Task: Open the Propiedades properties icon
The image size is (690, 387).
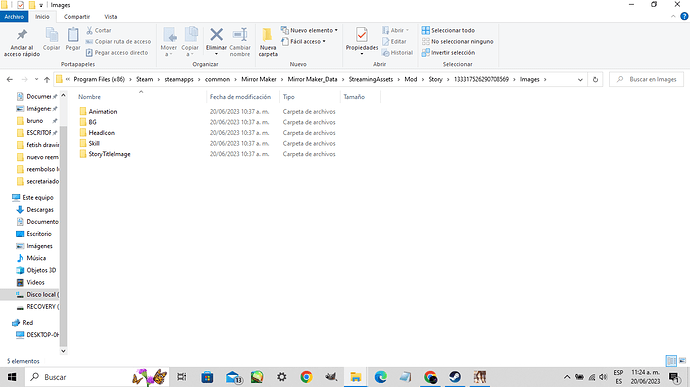Action: 362,40
